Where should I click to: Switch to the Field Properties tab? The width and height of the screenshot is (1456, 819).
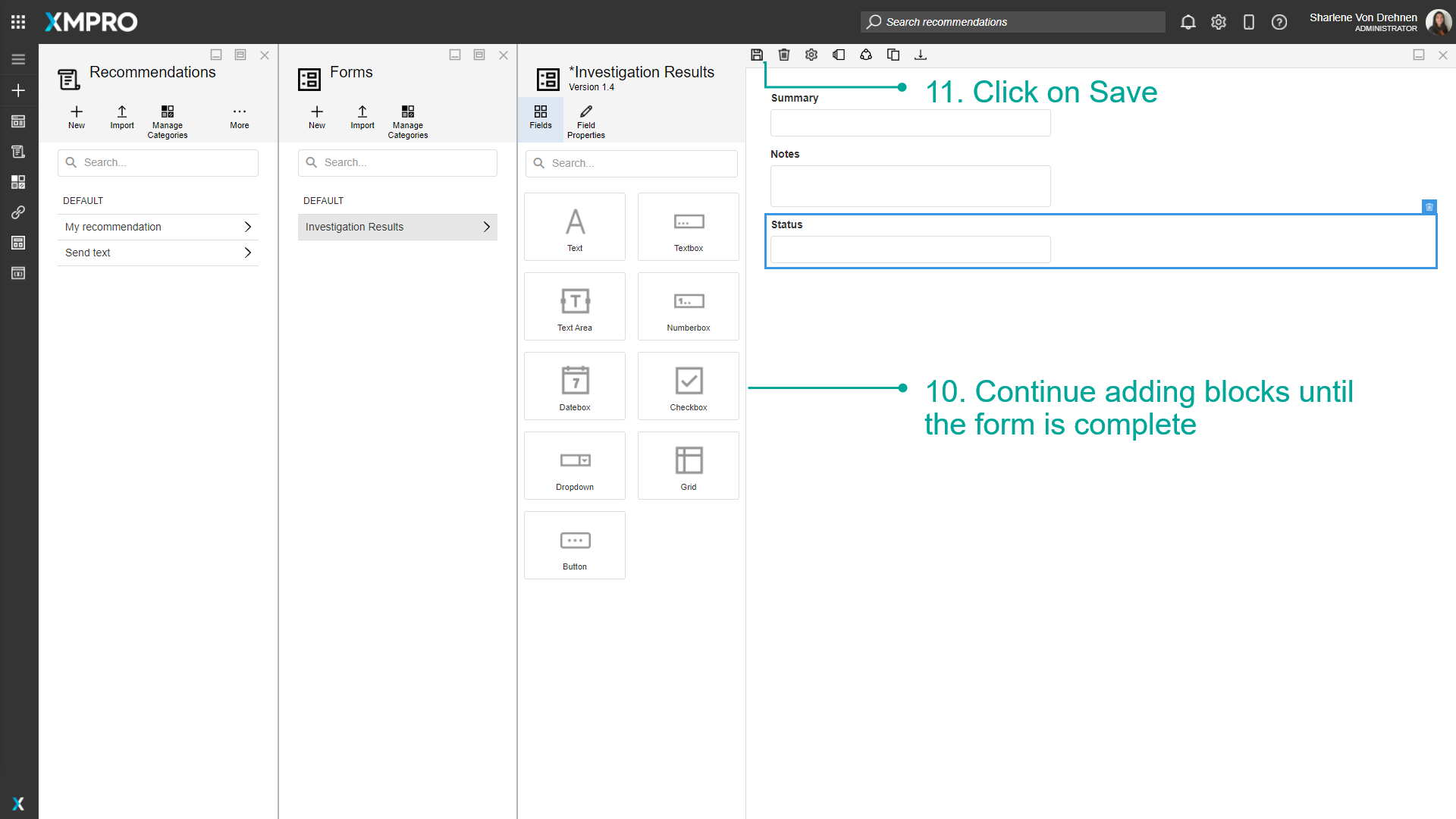tap(585, 120)
